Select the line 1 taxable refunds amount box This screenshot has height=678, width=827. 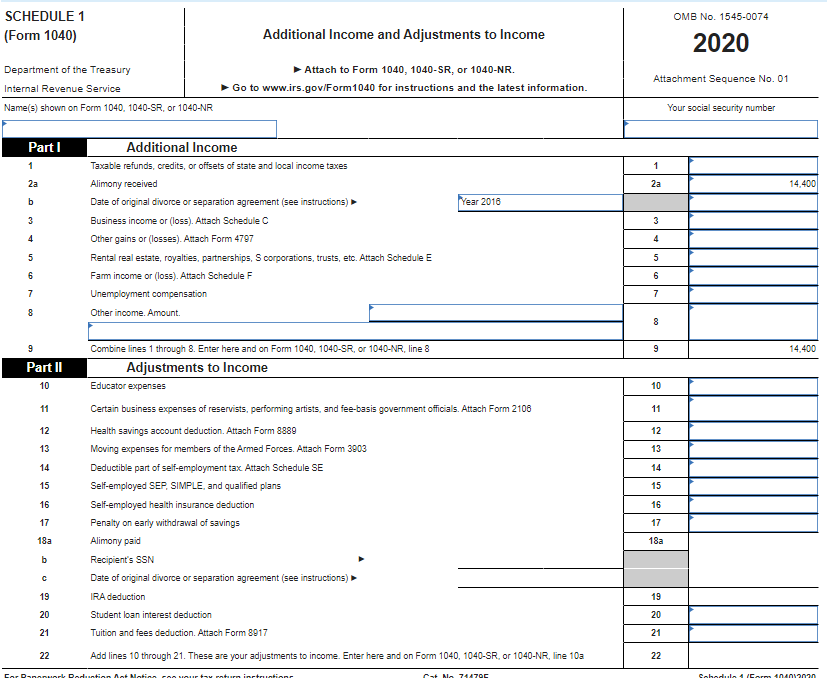point(755,165)
